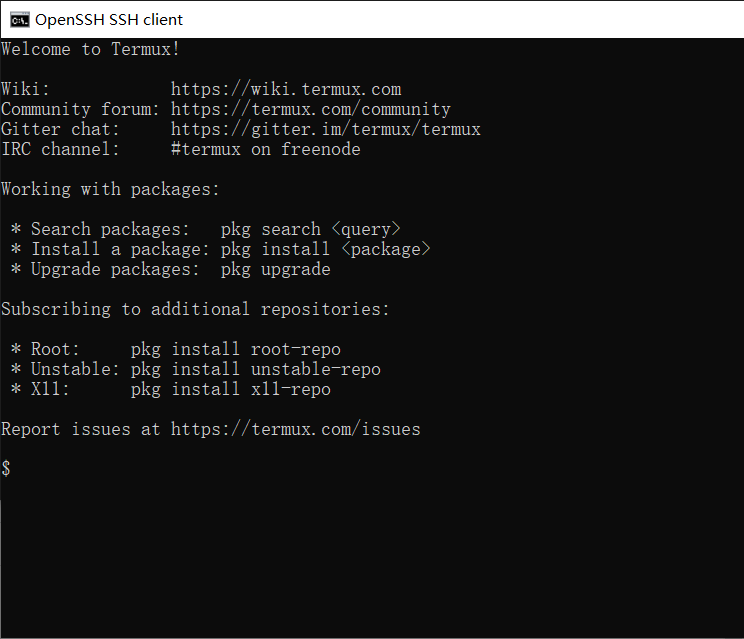The width and height of the screenshot is (744, 639).
Task: Click the gitter.im/termux/termux chat URL
Action: pos(326,129)
